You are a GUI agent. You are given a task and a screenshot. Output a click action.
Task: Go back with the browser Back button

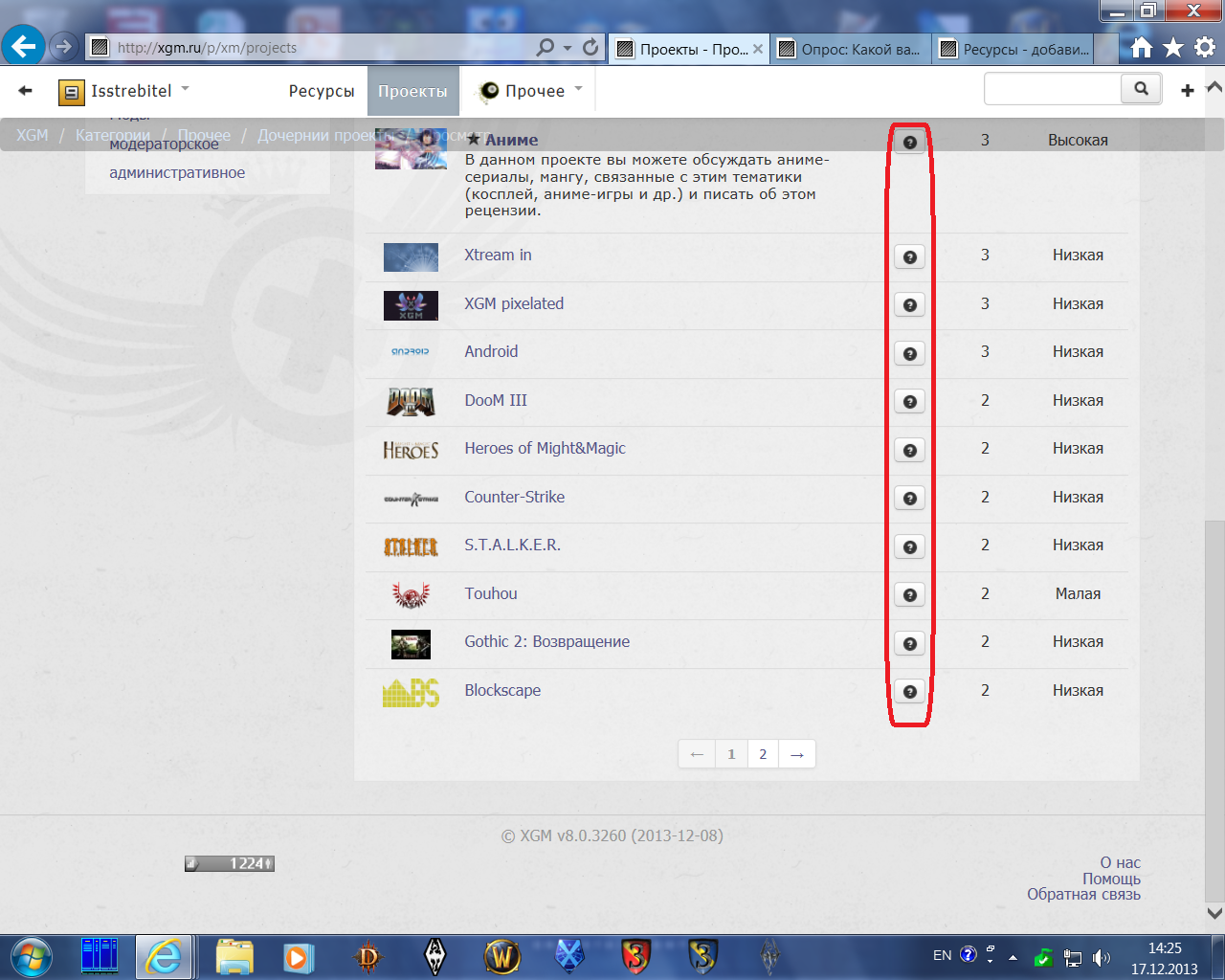[23, 45]
